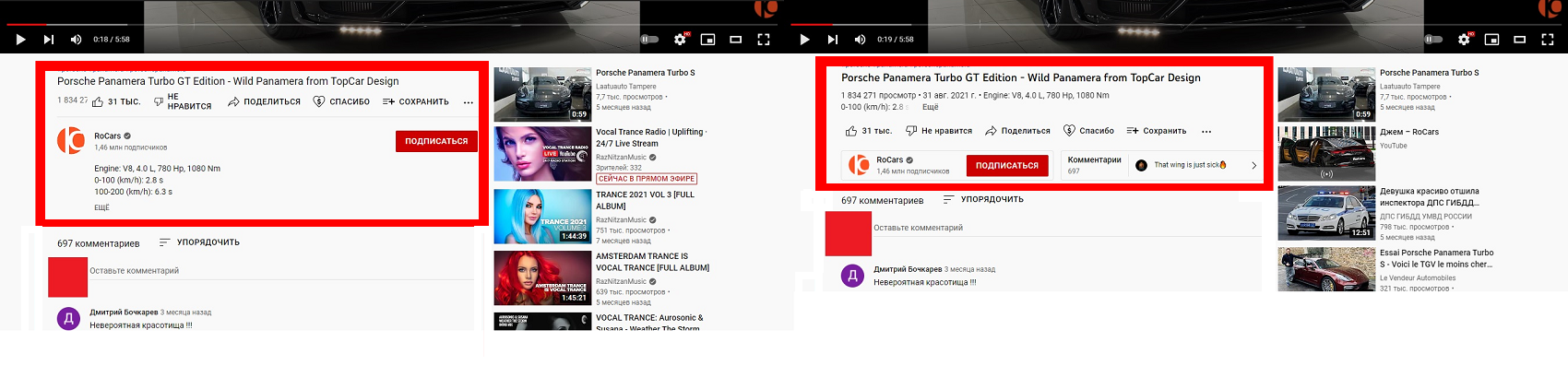Expand description with 'Ещё' in right layout
Image resolution: width=1568 pixels, height=389 pixels.
930,107
